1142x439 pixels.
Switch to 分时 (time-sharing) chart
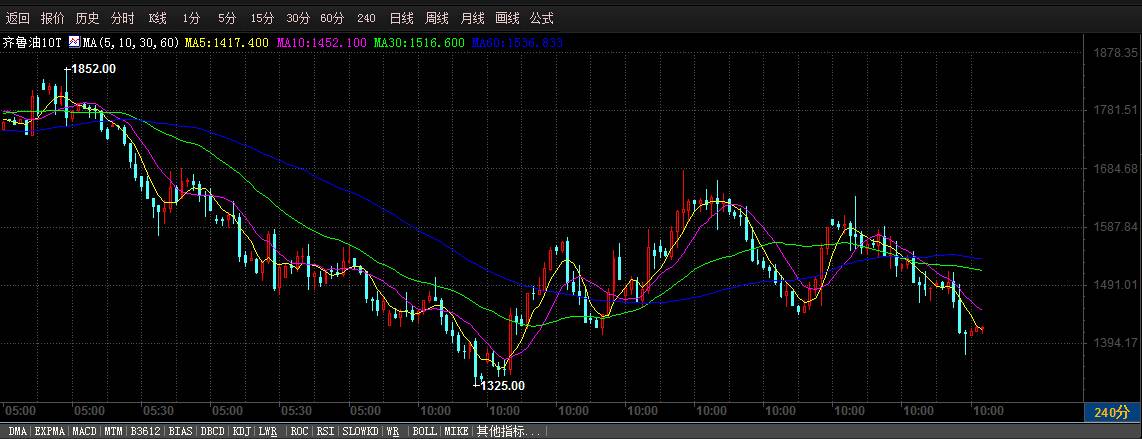pyautogui.click(x=122, y=18)
